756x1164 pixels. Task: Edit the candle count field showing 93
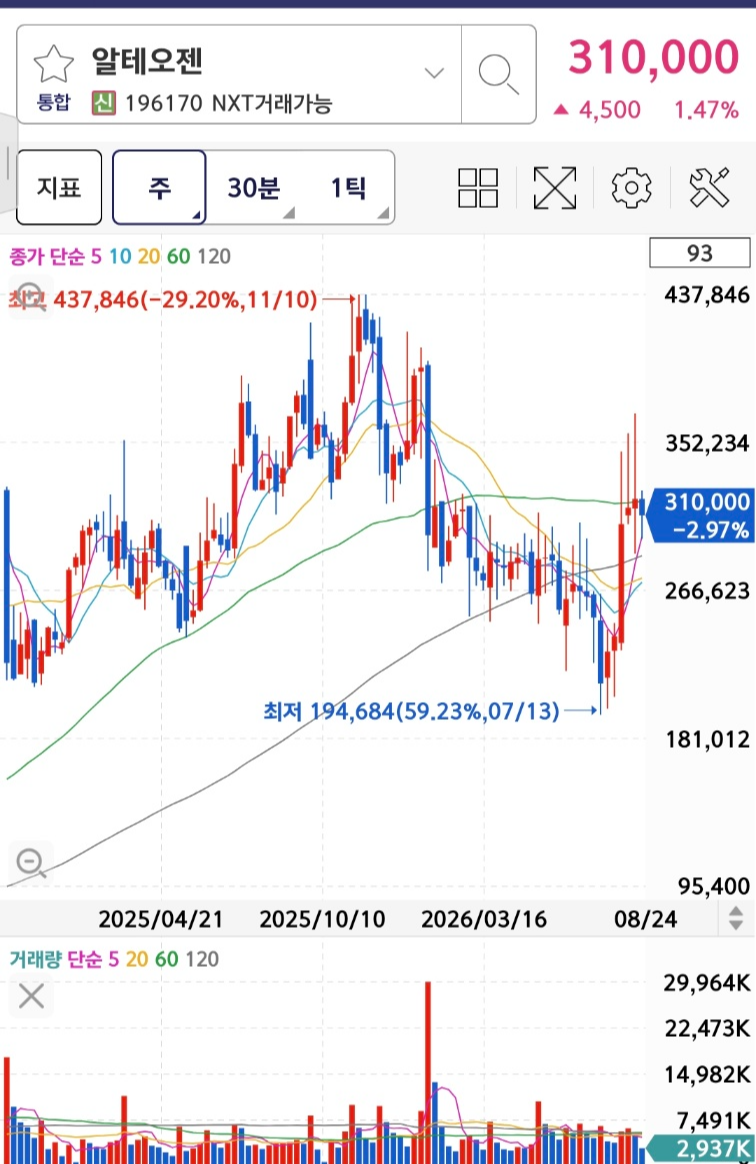(x=700, y=253)
